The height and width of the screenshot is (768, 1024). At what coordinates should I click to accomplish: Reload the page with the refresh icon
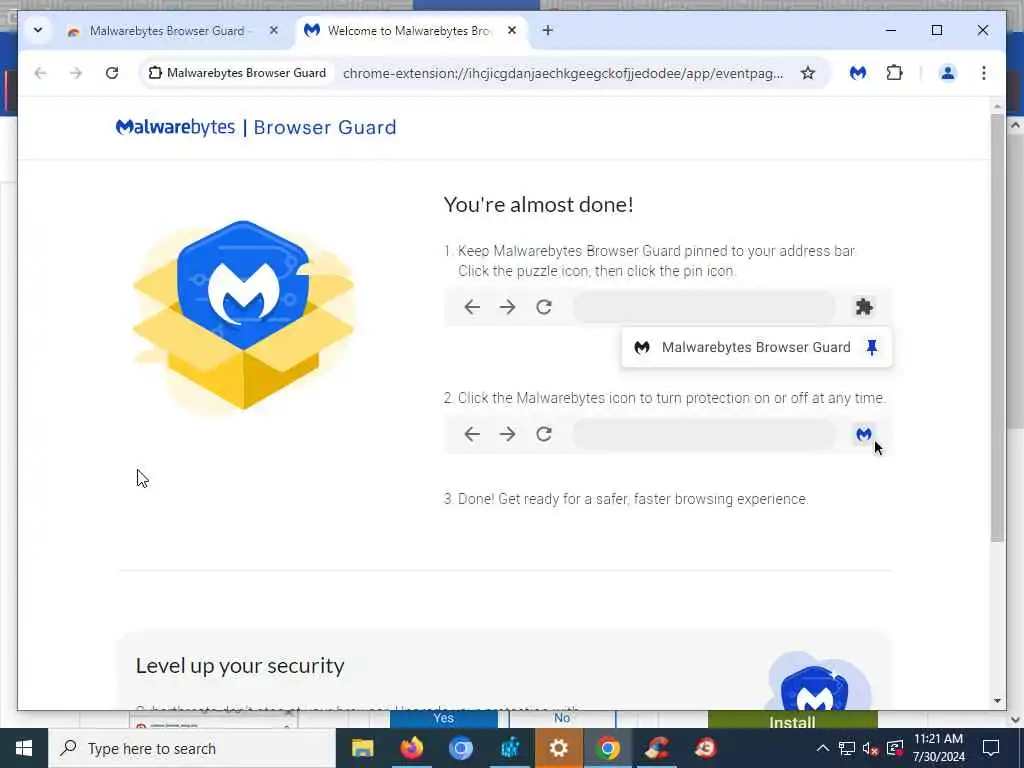tap(112, 73)
